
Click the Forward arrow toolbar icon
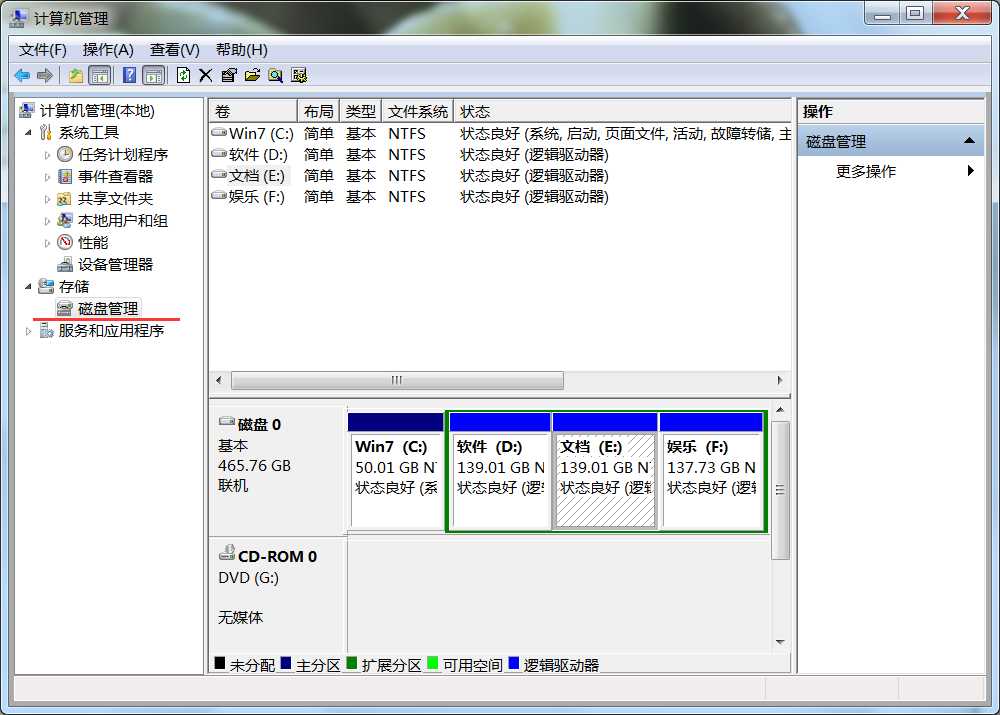click(45, 76)
